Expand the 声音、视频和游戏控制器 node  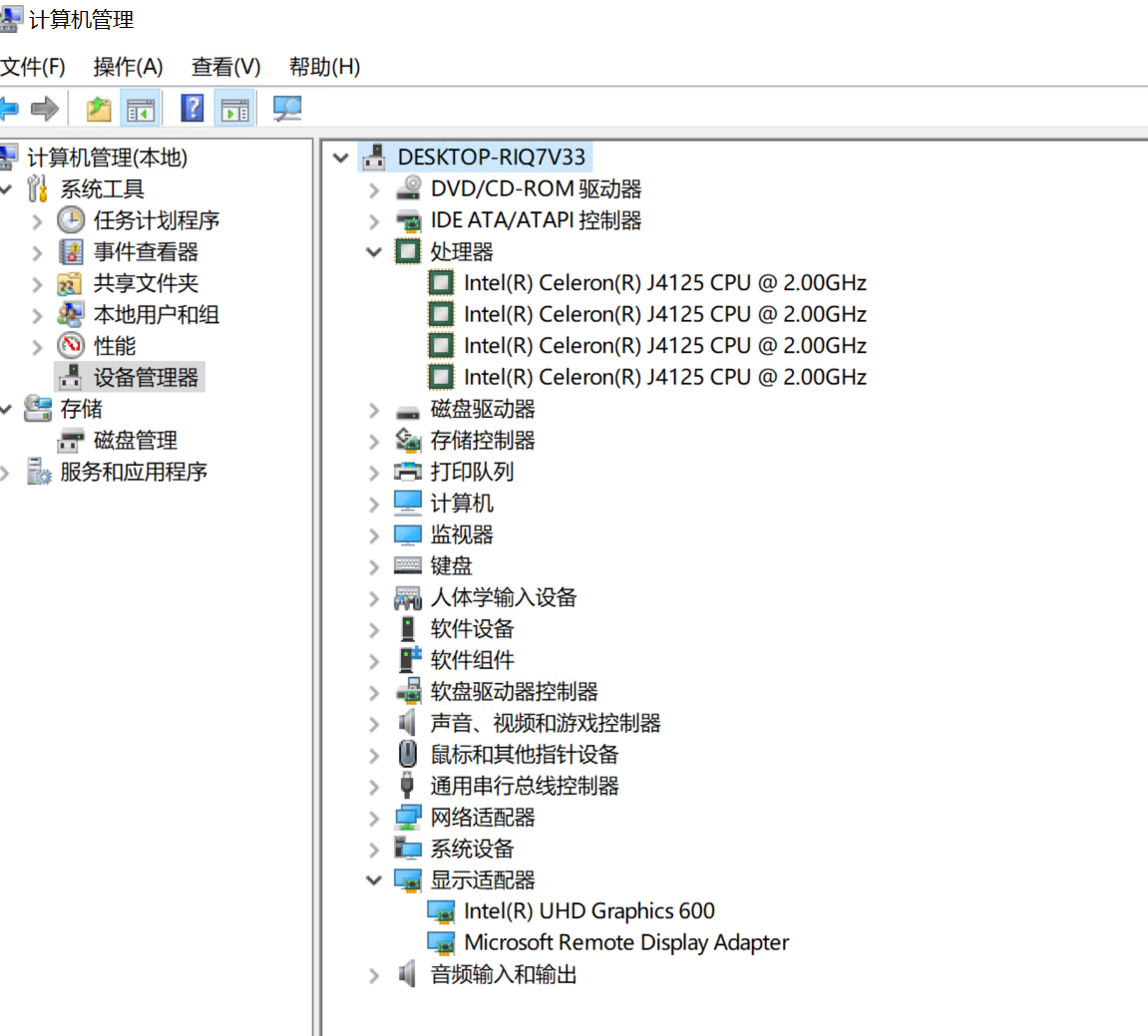tap(374, 723)
